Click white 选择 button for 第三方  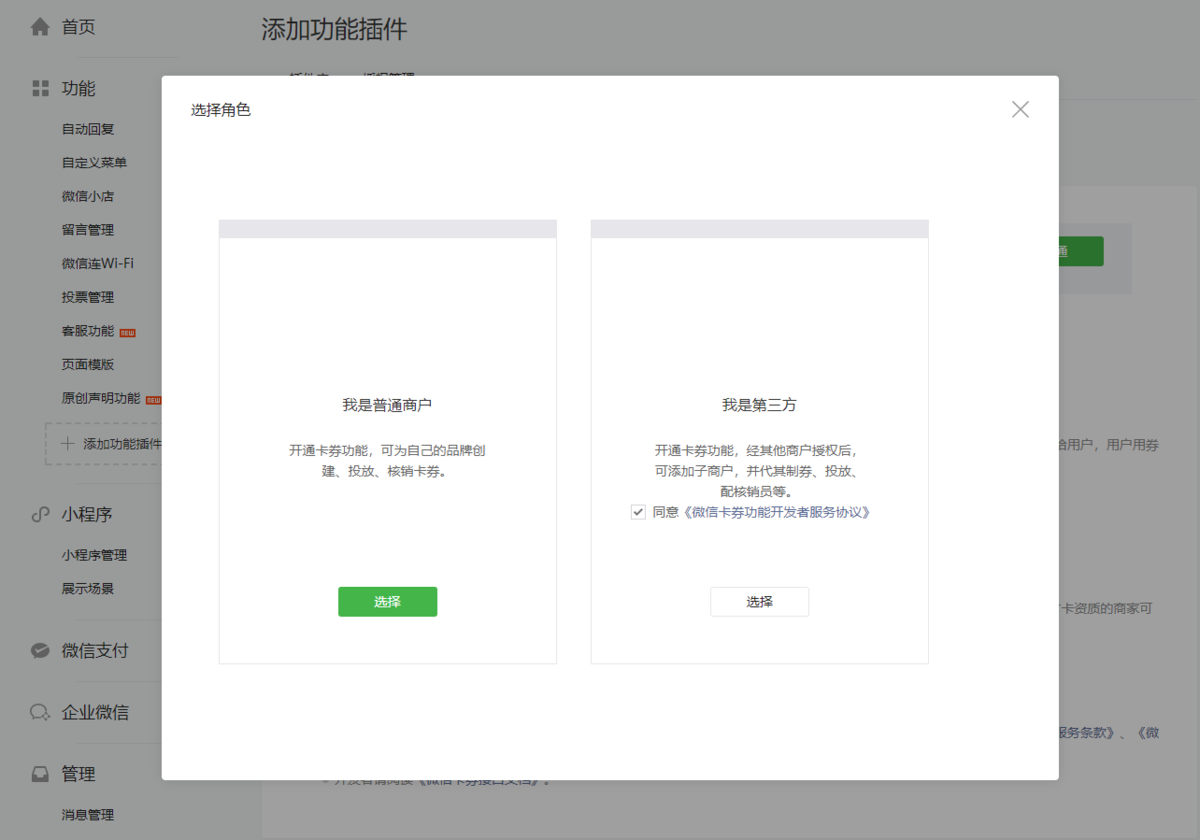coord(759,601)
